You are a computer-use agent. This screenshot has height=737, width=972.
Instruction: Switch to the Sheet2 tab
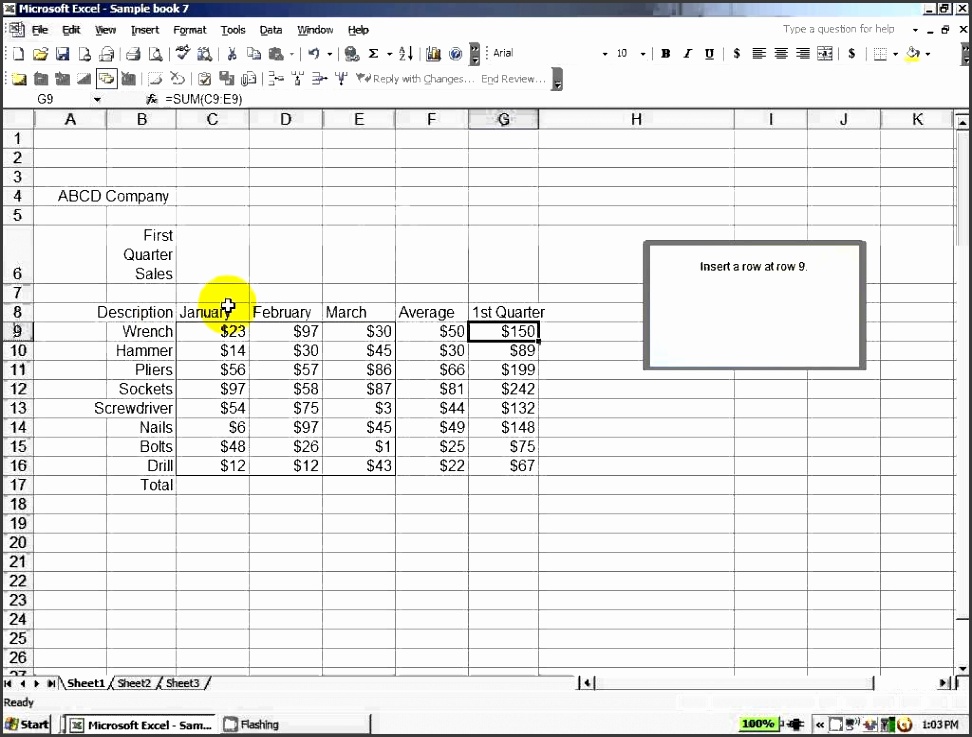click(134, 683)
